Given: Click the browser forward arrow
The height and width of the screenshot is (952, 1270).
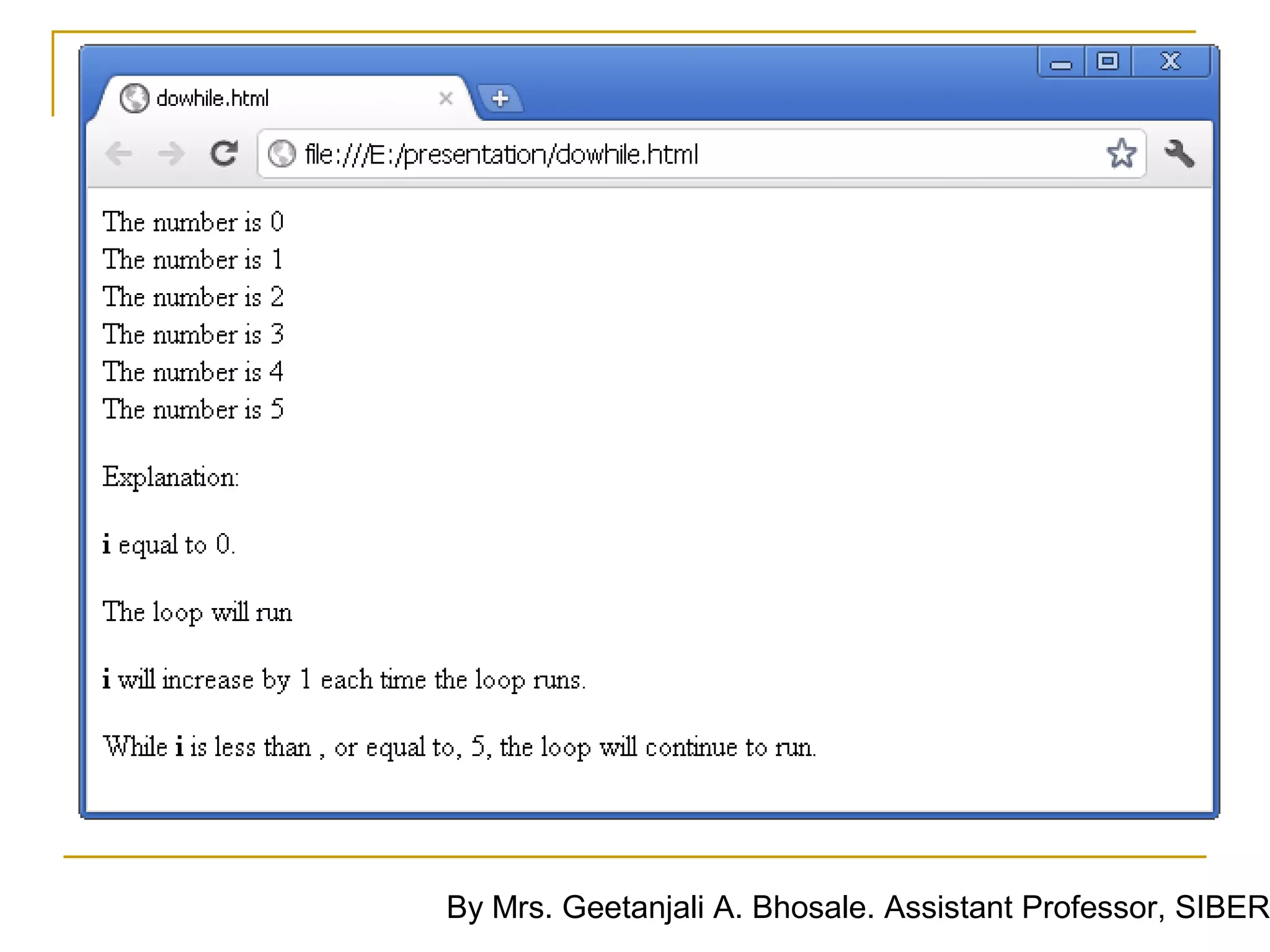Looking at the screenshot, I should tap(171, 154).
